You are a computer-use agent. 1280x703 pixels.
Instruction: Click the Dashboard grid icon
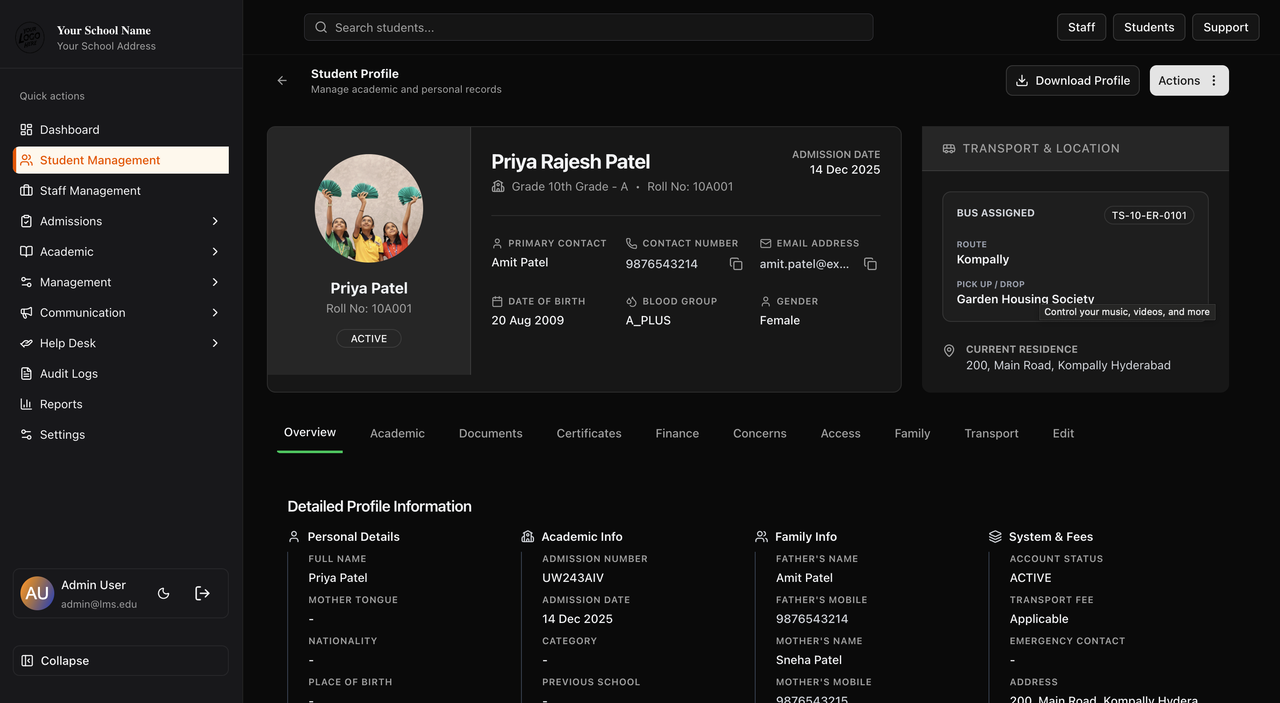[x=26, y=130]
